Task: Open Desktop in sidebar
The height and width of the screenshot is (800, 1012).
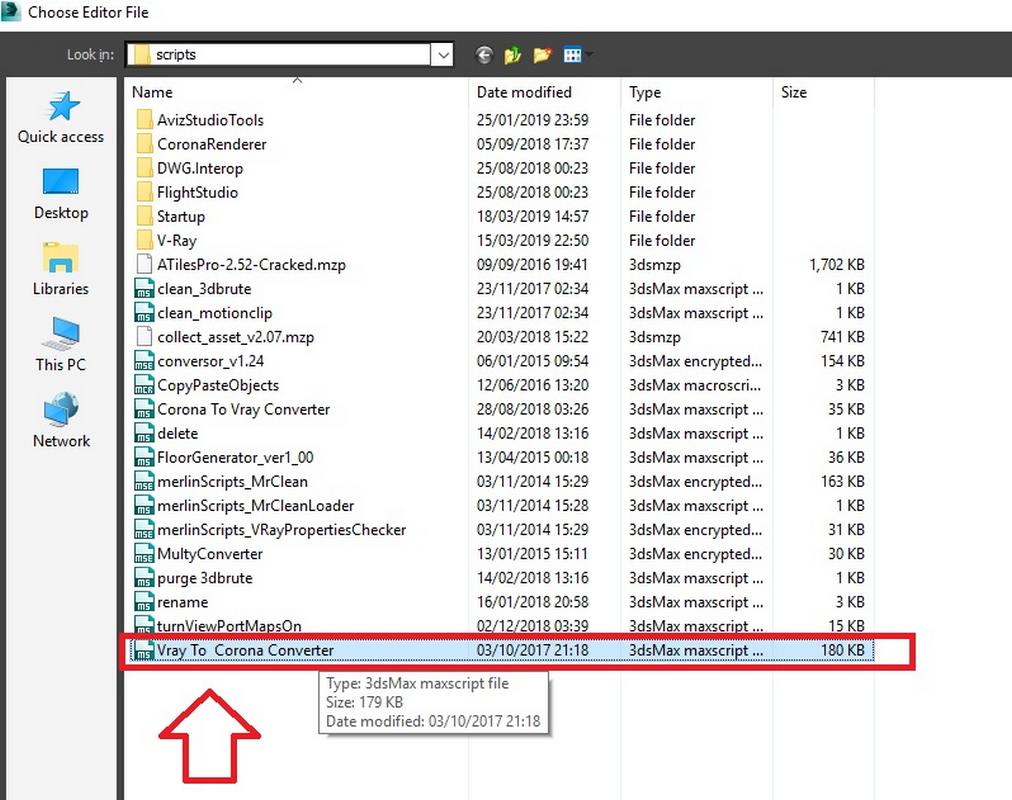Action: 61,194
